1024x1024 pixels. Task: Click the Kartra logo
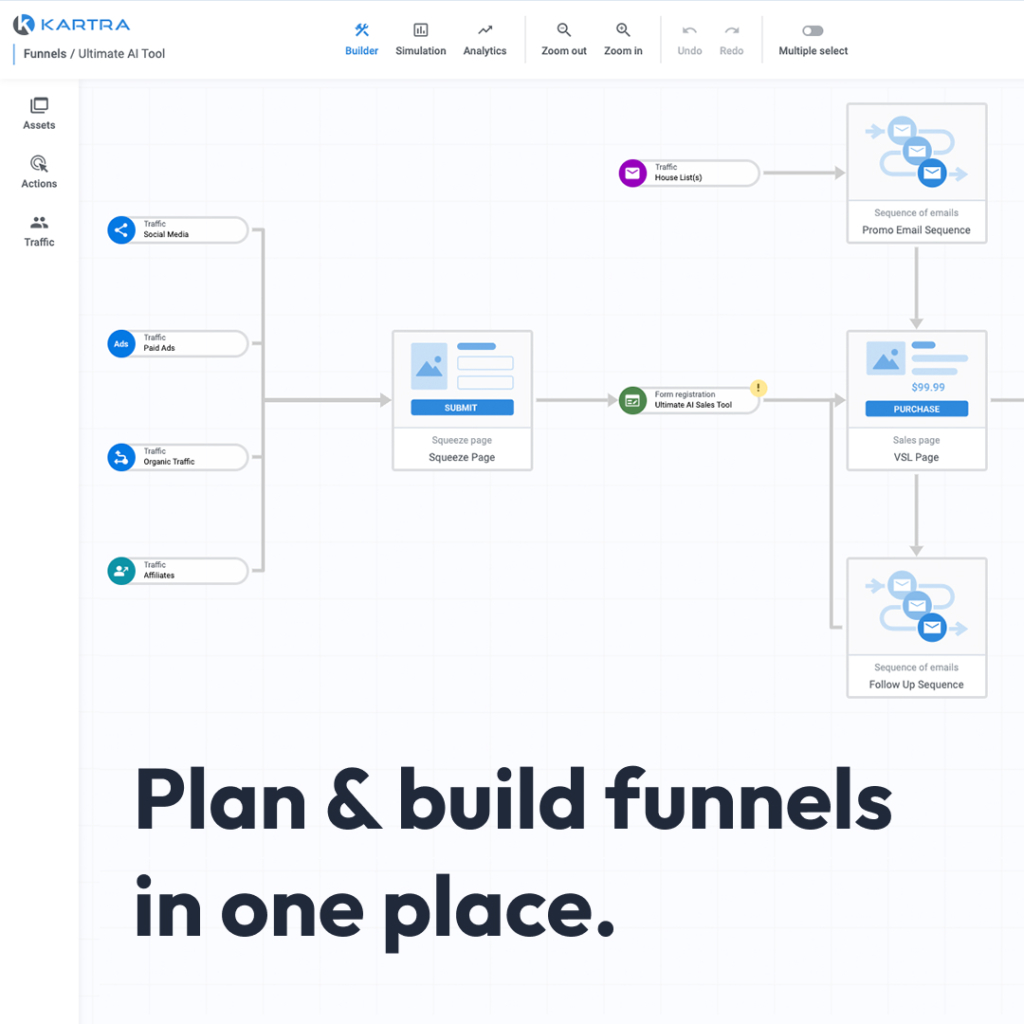pos(72,24)
